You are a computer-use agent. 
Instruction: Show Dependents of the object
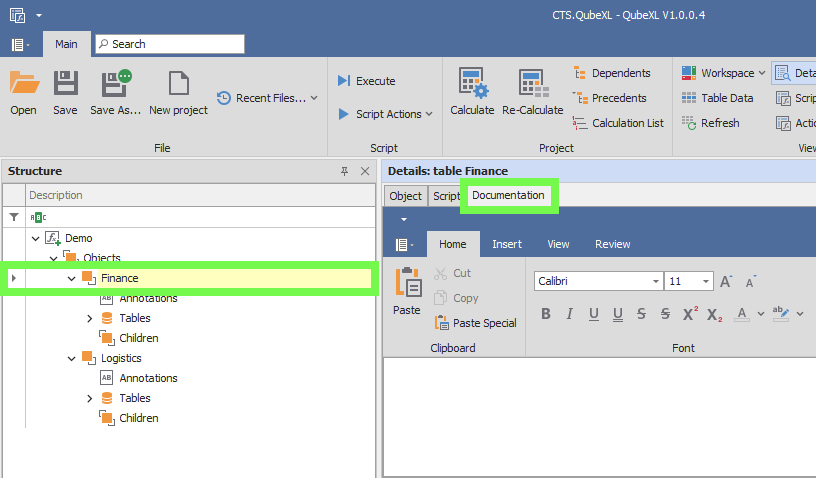click(x=611, y=73)
